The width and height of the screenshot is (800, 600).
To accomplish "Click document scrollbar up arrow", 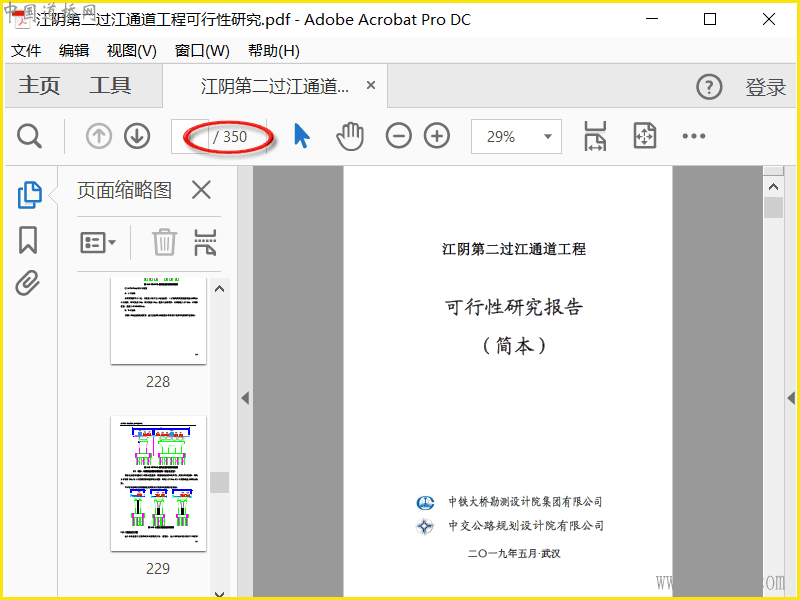I will coord(773,187).
